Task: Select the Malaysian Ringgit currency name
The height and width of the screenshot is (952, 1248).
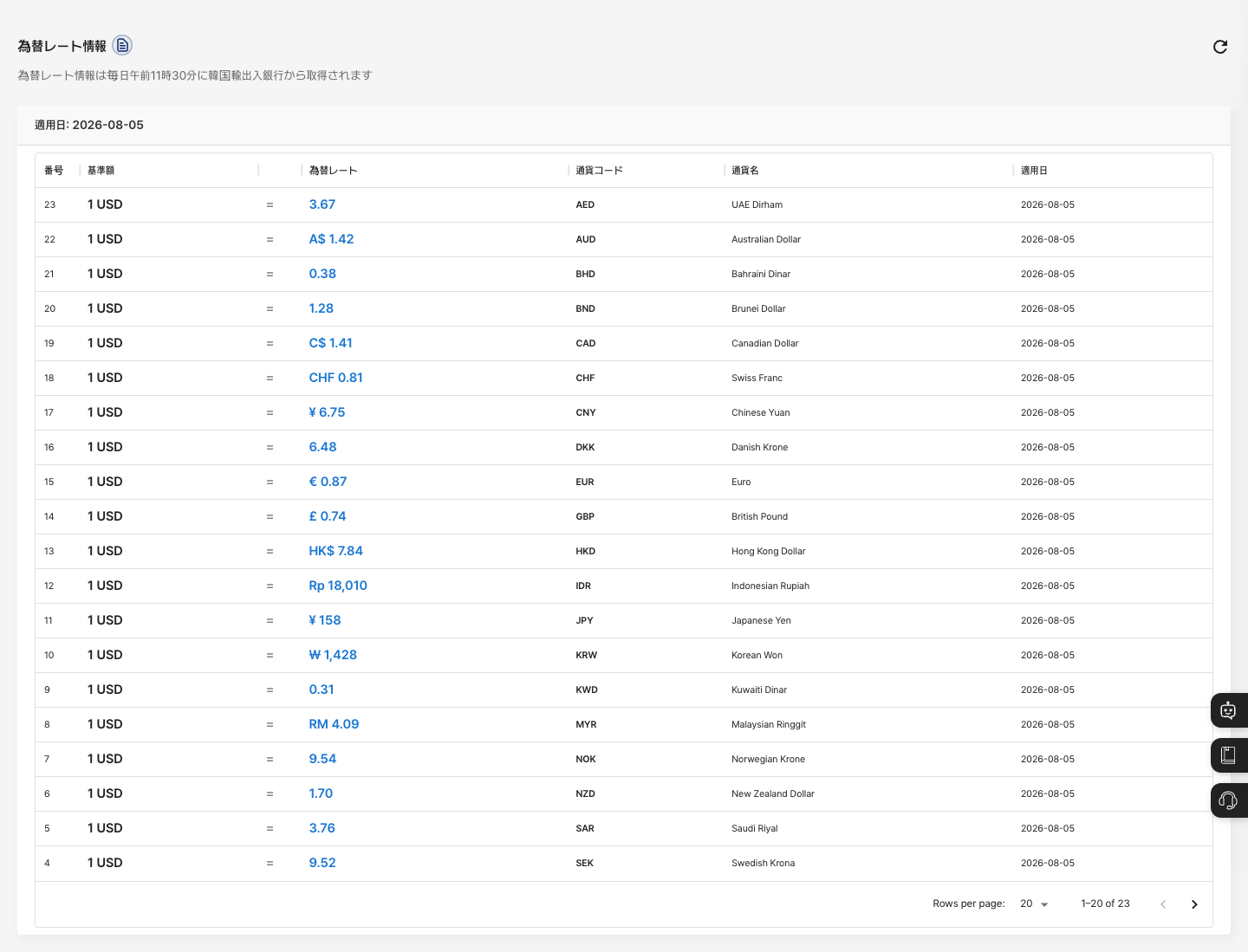Action: point(769,725)
